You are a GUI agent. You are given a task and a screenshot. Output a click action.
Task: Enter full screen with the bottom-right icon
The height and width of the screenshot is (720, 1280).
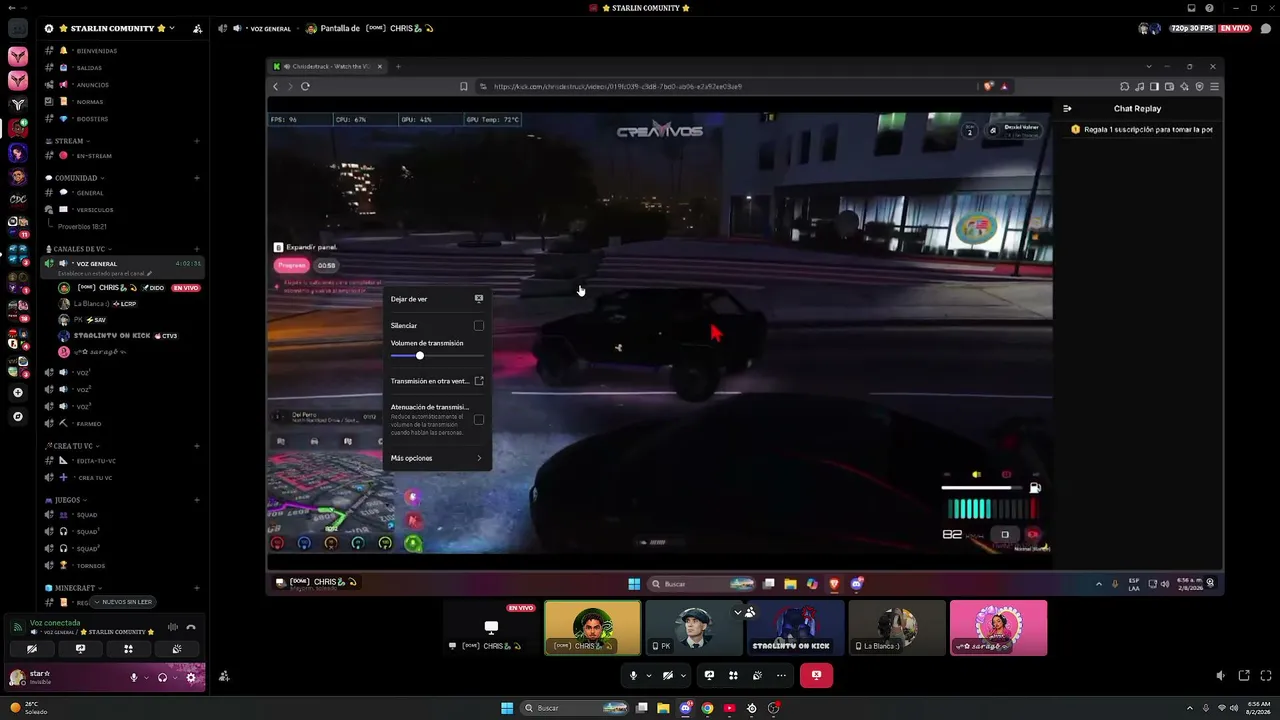(1267, 676)
